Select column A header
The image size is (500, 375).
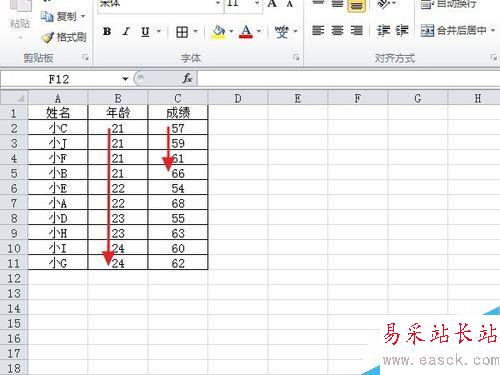(58, 98)
